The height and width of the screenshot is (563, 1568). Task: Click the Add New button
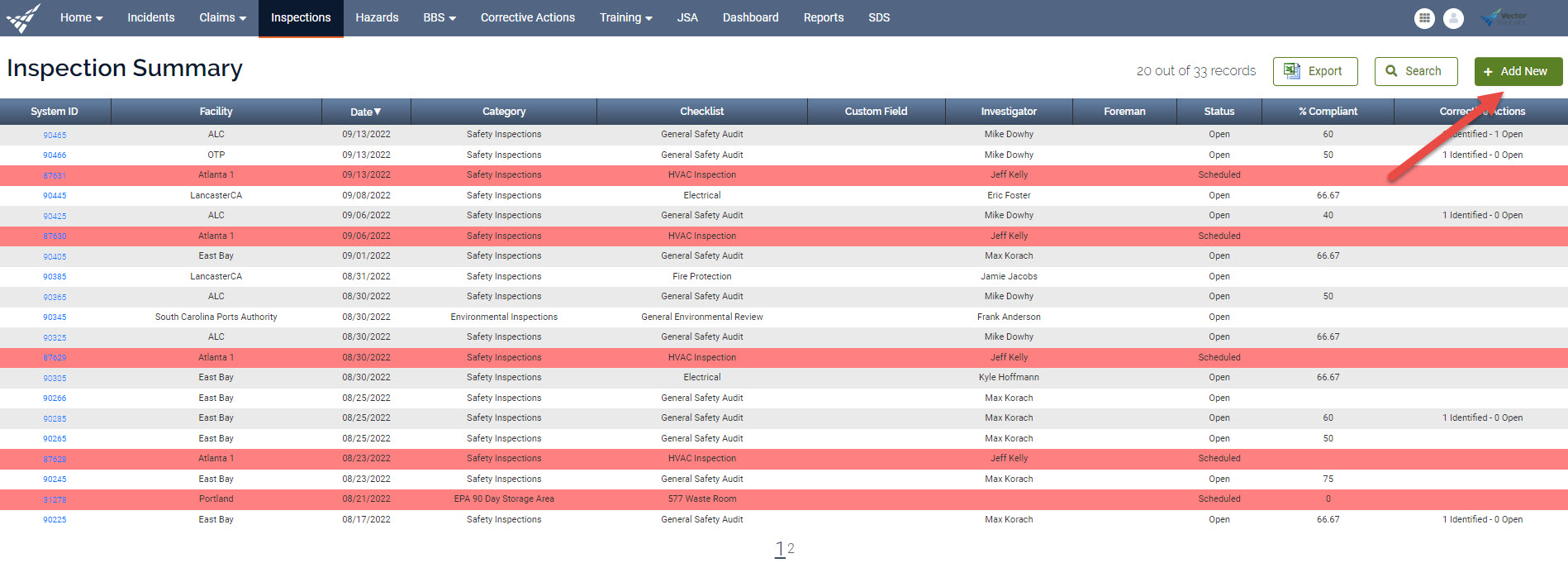pyautogui.click(x=1518, y=71)
